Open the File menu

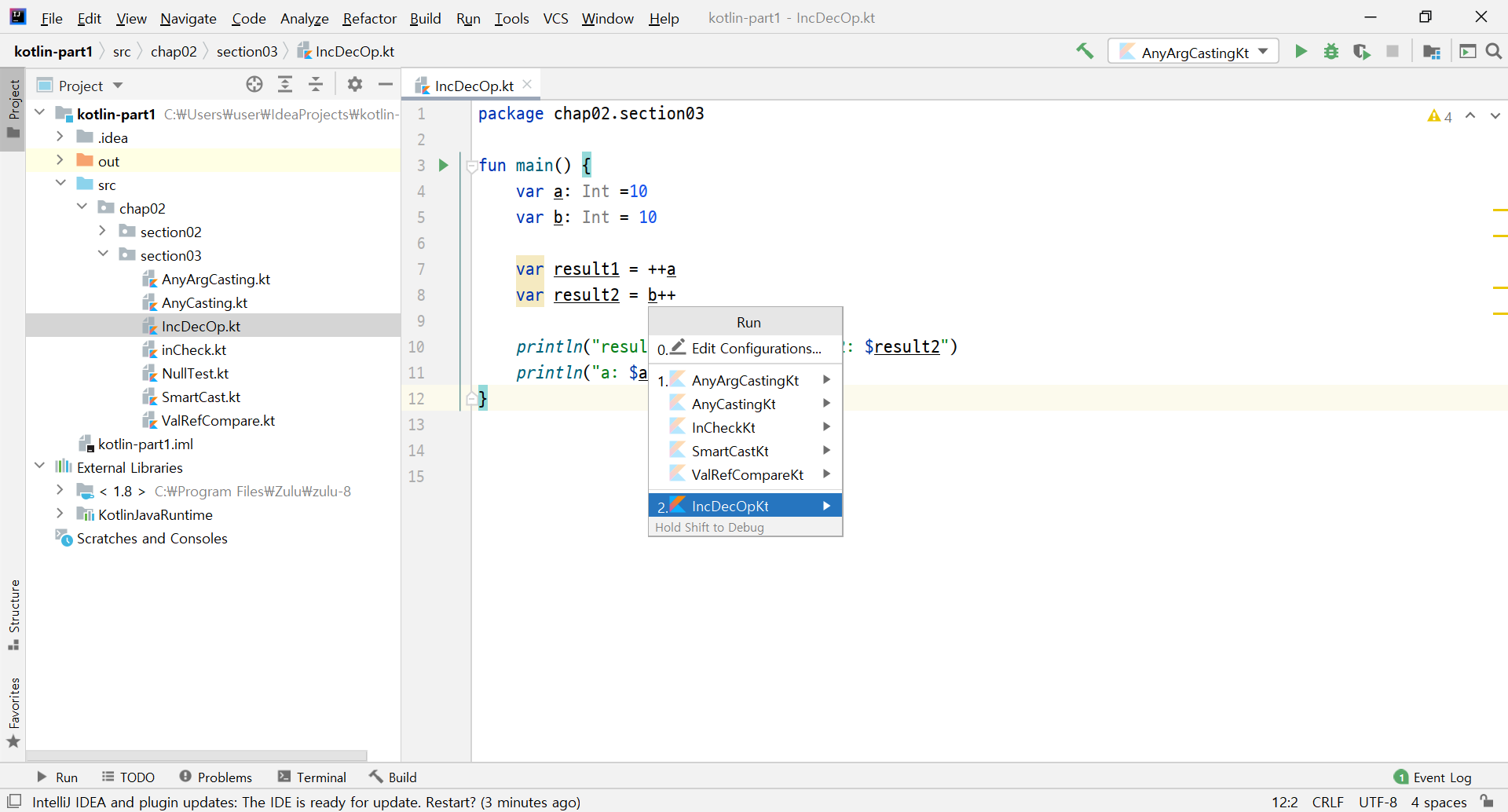(51, 18)
